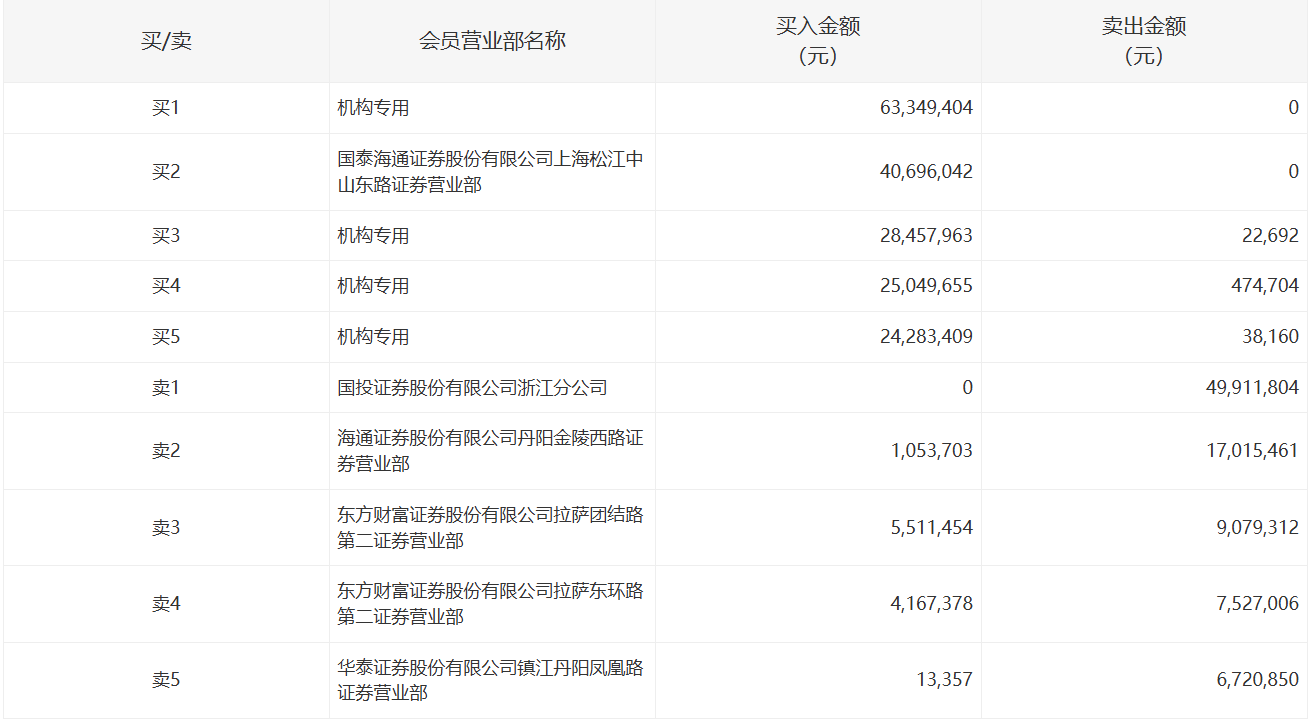Select the 卖3 row label
The height and width of the screenshot is (722, 1309).
(x=166, y=528)
